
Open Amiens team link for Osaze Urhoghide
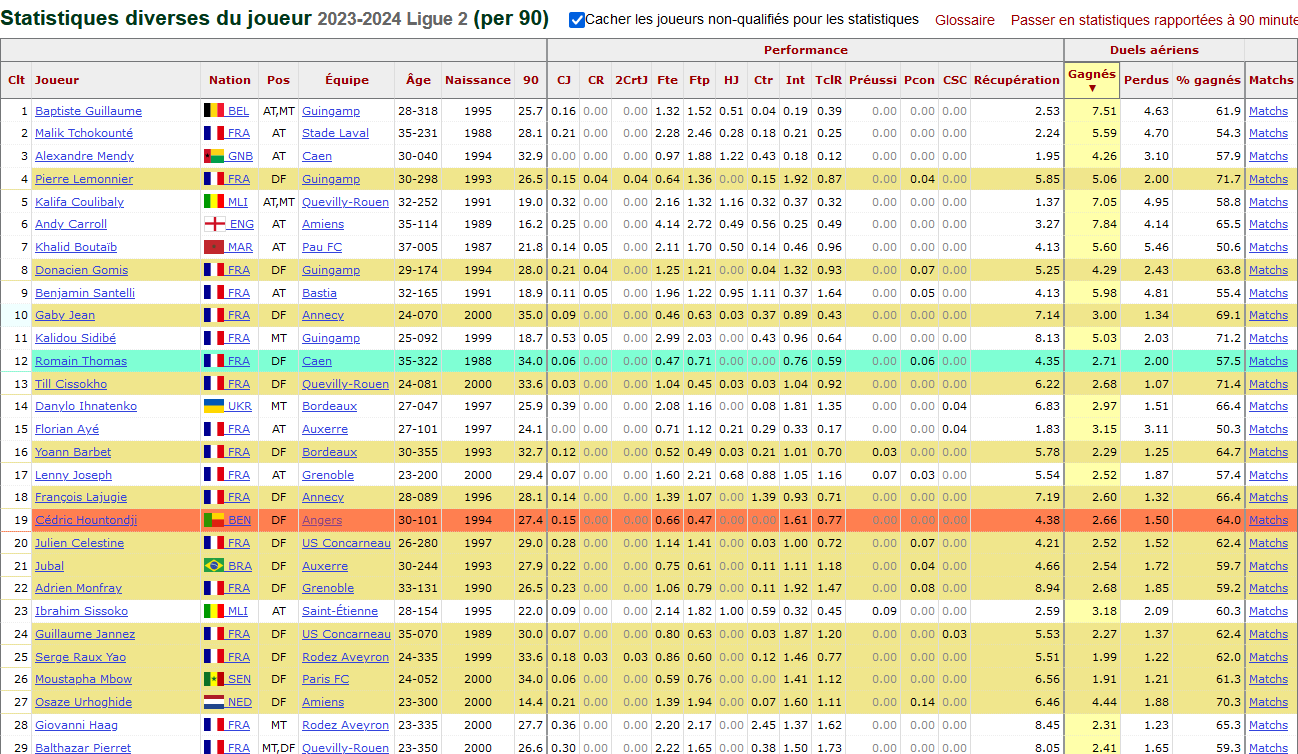pyautogui.click(x=323, y=702)
